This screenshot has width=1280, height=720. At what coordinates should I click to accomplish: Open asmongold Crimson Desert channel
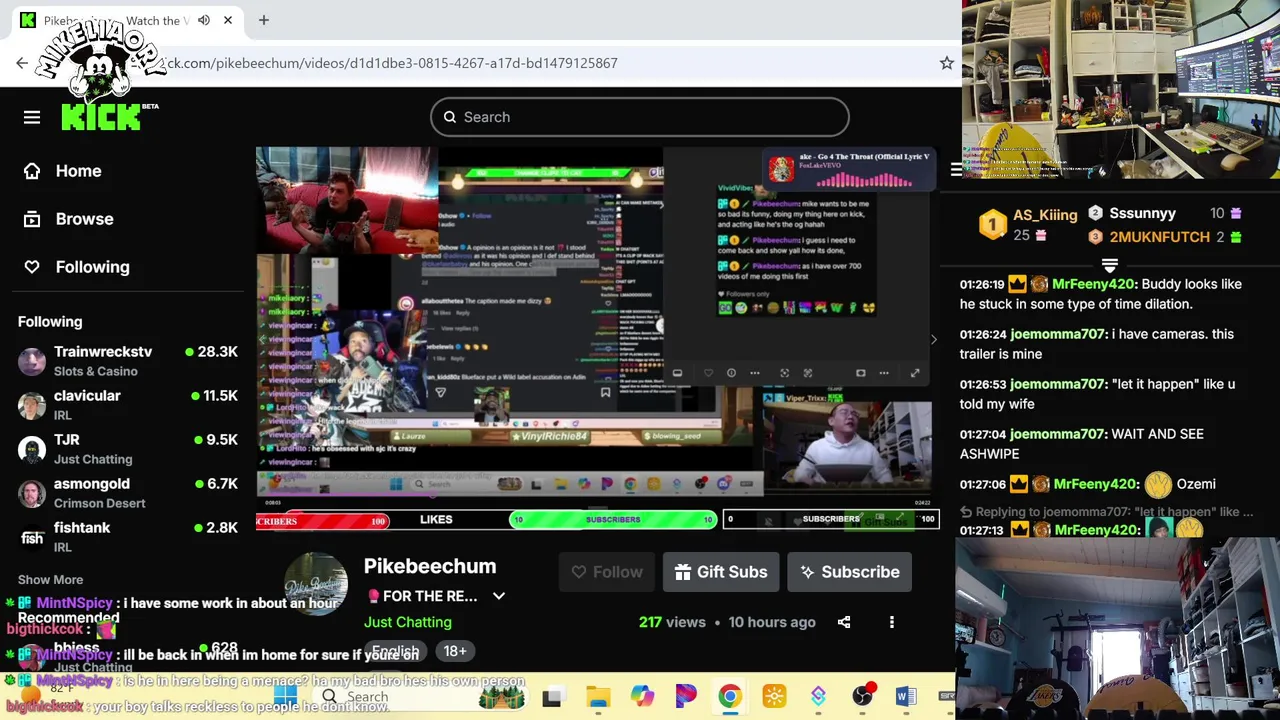coord(128,493)
